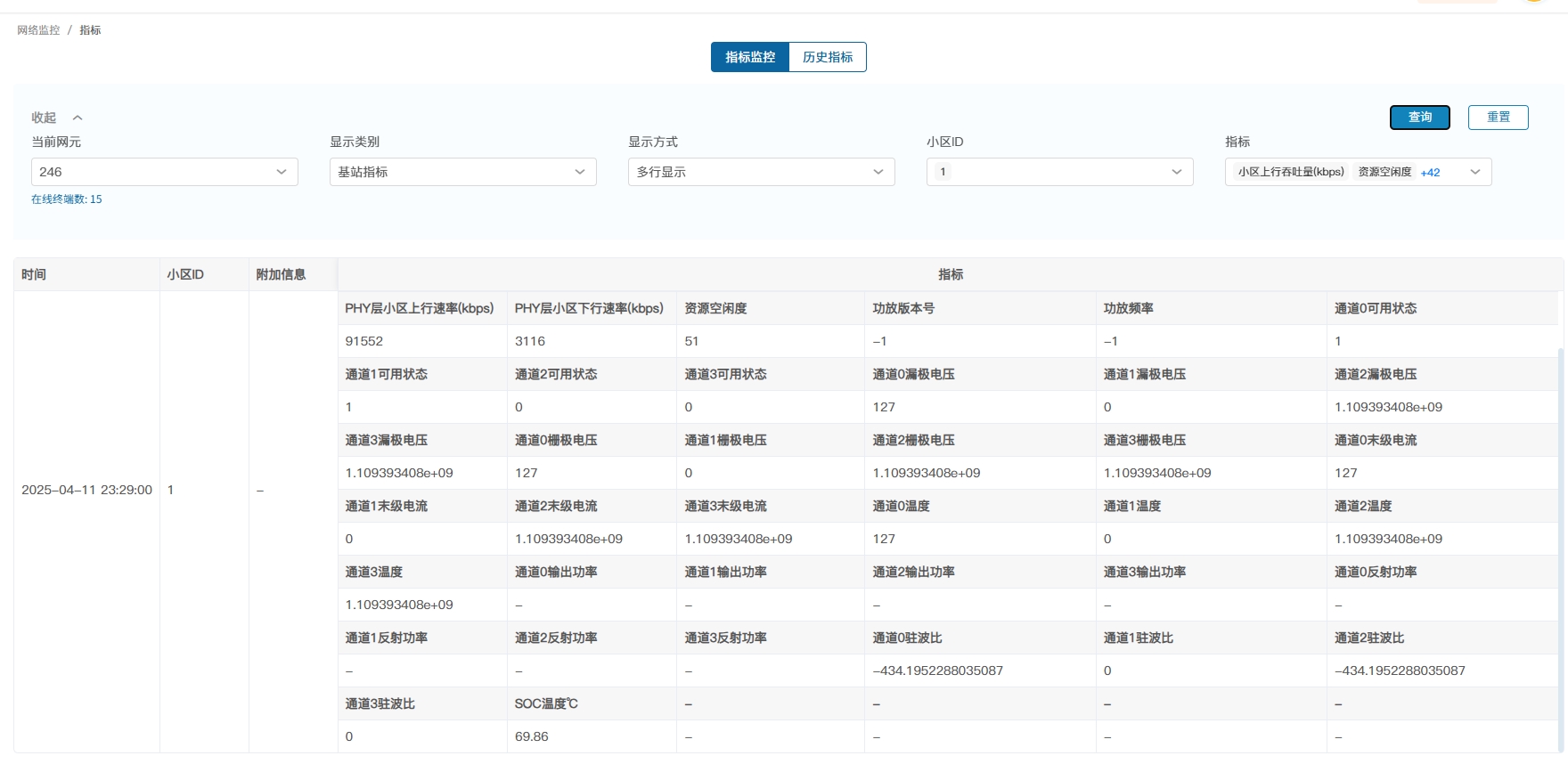This screenshot has height=764, width=1568.
Task: Click the SOC temperature value 69.86
Action: (x=532, y=736)
